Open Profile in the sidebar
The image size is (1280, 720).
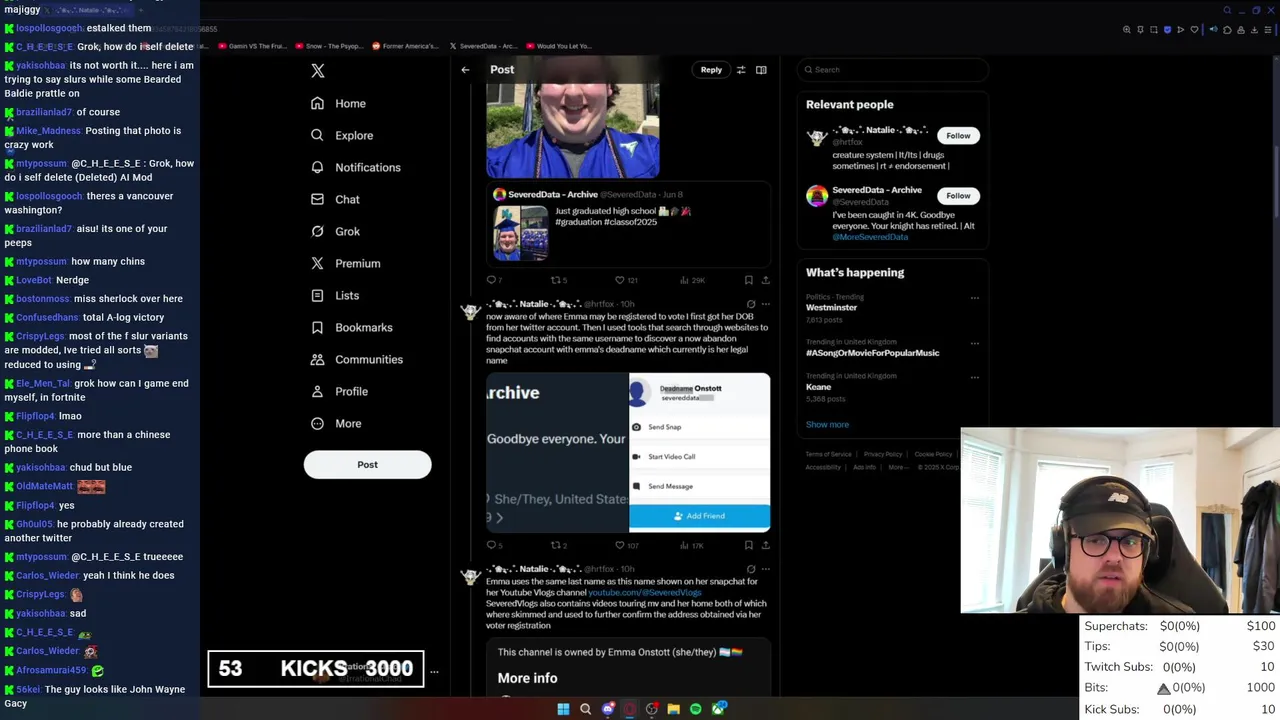(x=339, y=391)
